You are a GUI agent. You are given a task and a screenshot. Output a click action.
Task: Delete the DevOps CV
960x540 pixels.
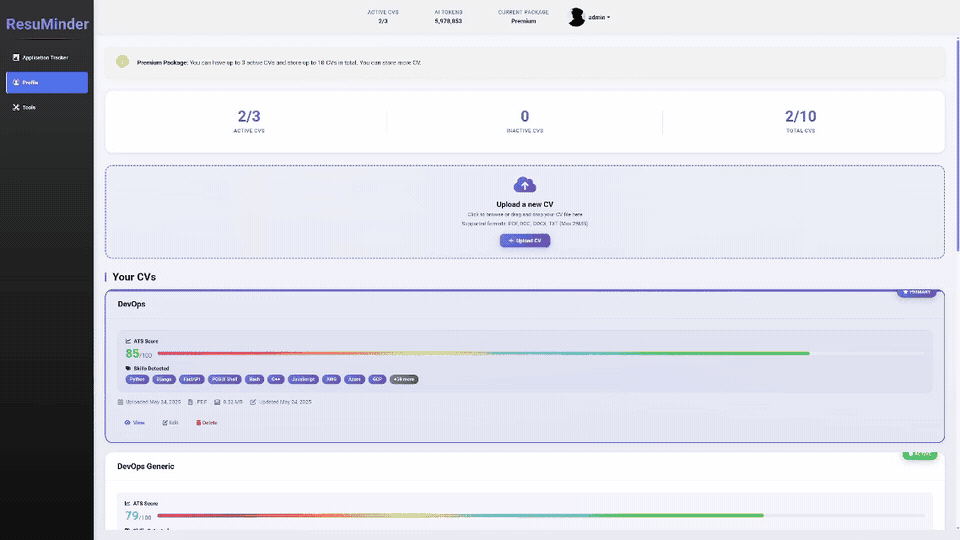coord(206,422)
